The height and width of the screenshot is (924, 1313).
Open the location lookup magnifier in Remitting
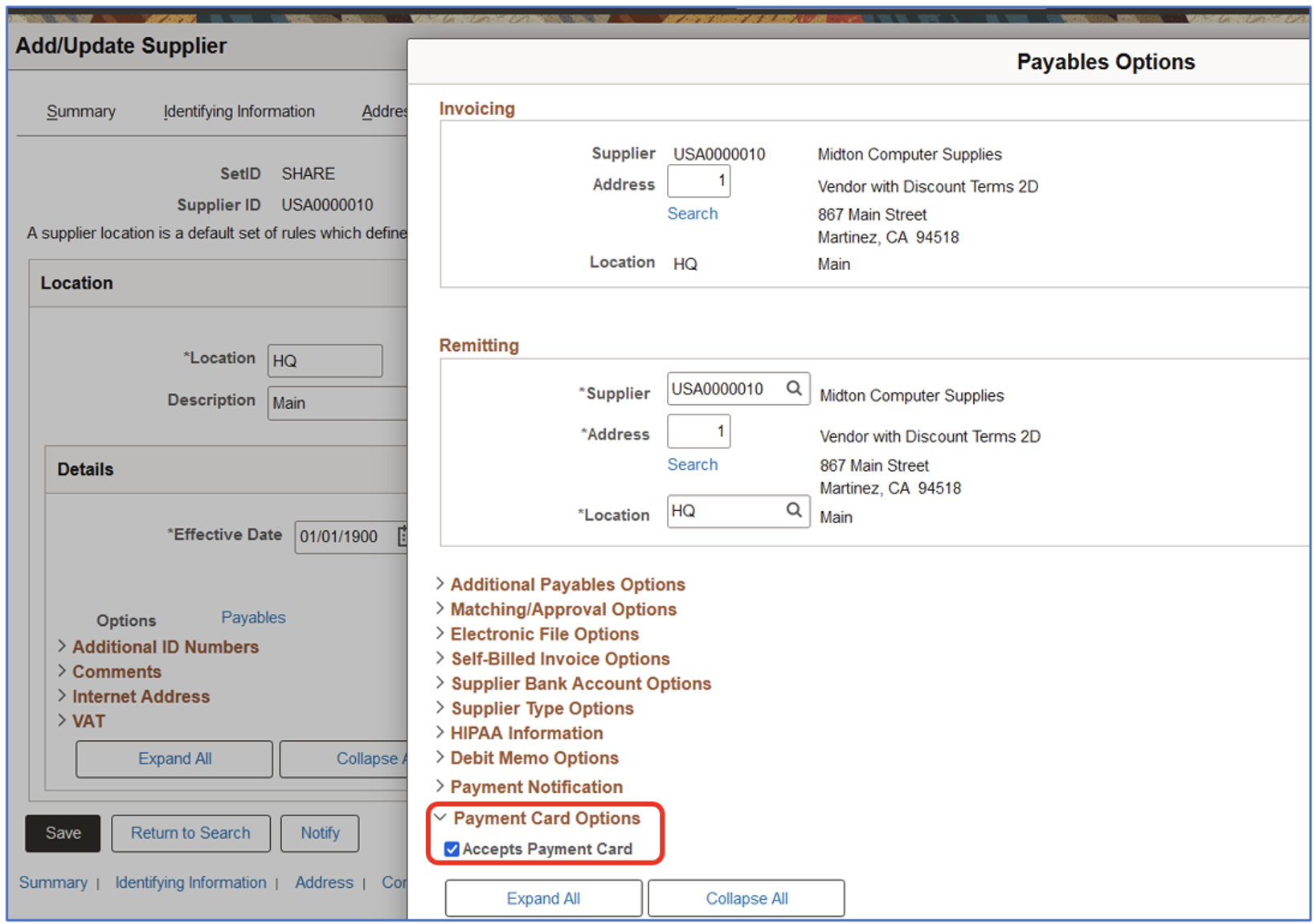794,511
